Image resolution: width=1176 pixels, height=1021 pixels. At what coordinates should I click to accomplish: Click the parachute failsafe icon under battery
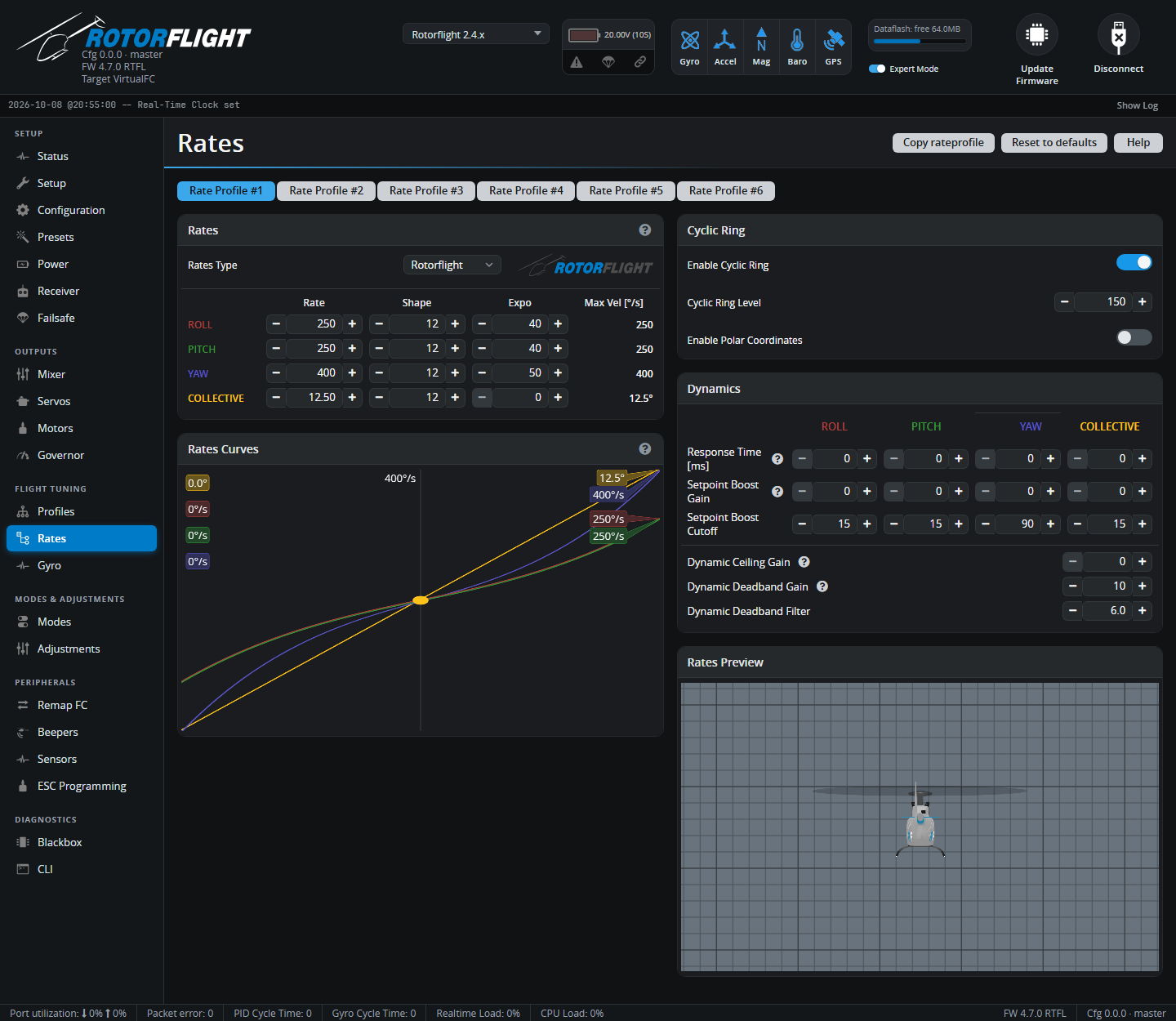pos(608,62)
